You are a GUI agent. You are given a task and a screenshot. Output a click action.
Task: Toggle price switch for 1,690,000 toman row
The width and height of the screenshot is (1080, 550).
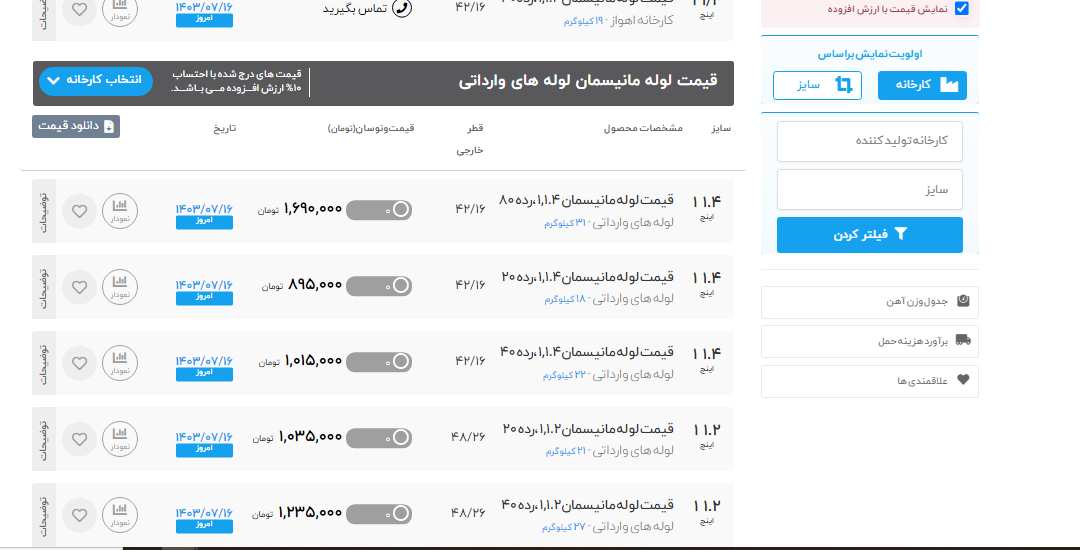pyautogui.click(x=379, y=210)
